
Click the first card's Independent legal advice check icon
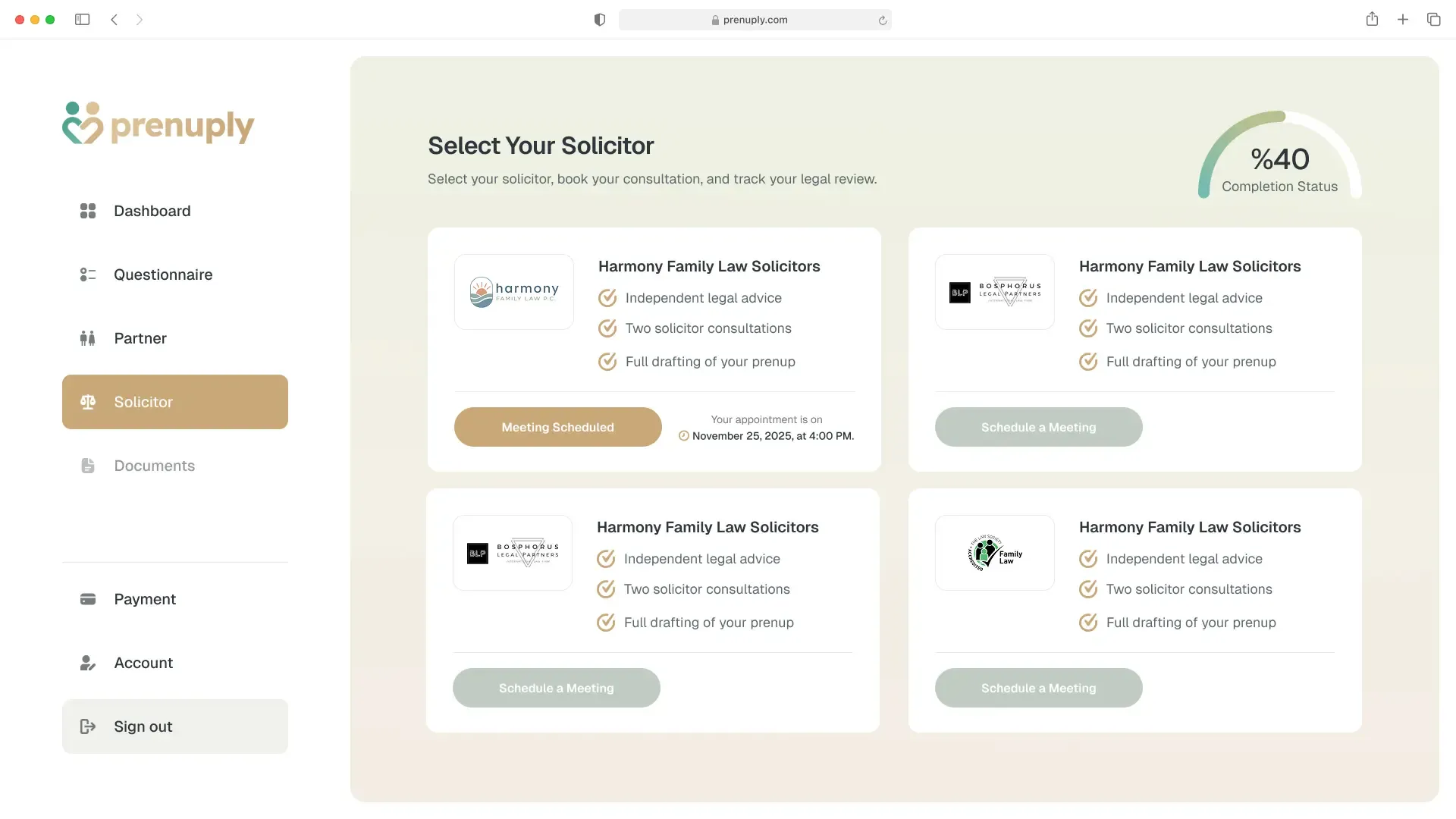click(607, 297)
